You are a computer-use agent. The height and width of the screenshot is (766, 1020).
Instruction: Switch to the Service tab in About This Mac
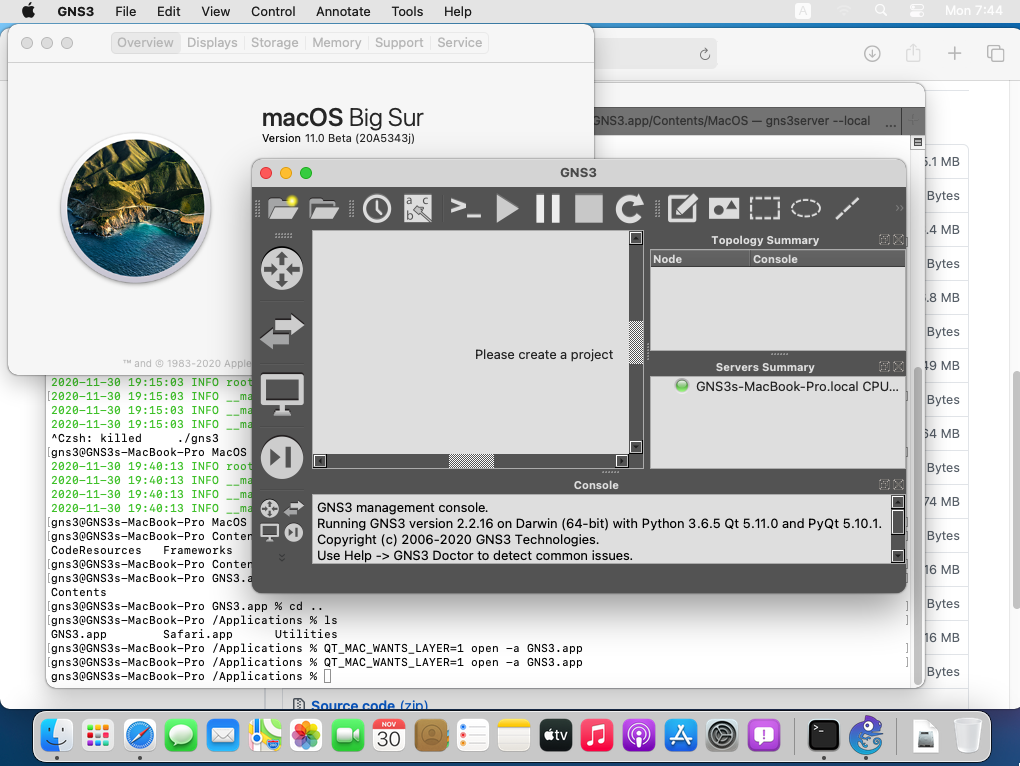click(x=459, y=42)
